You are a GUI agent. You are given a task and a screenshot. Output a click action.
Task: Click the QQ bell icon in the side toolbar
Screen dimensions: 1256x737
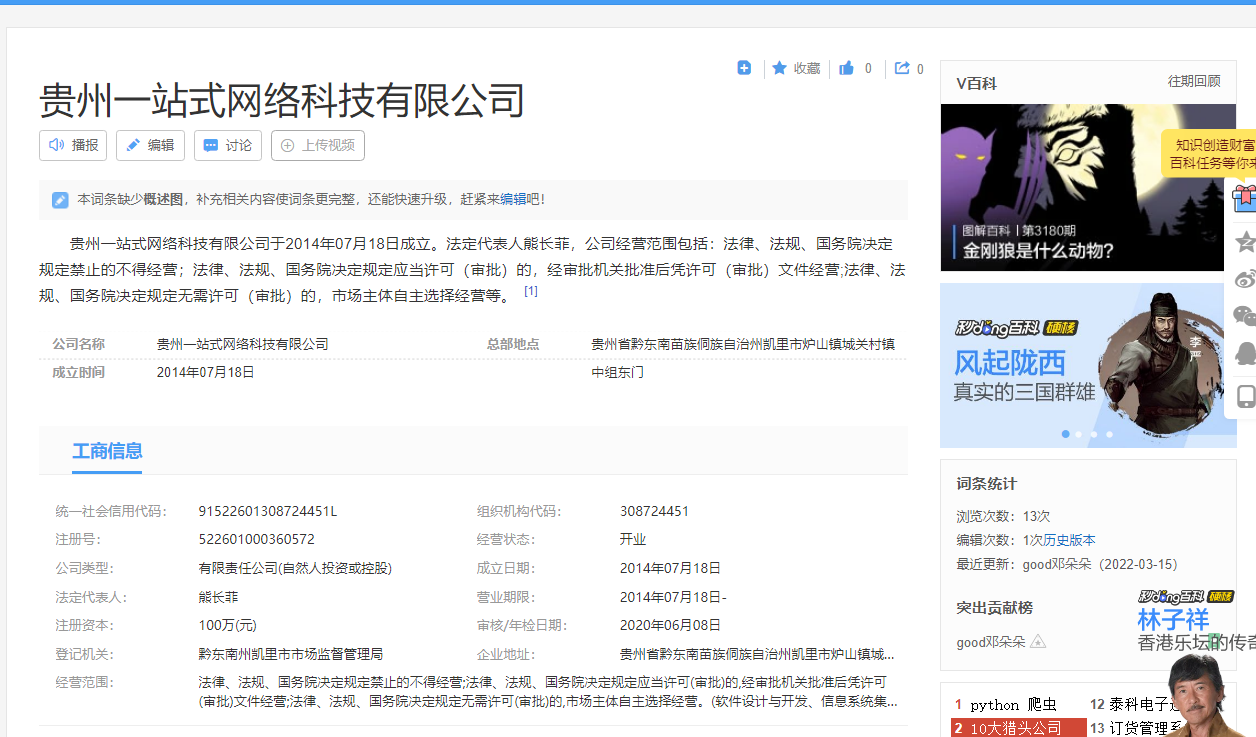tap(1246, 353)
